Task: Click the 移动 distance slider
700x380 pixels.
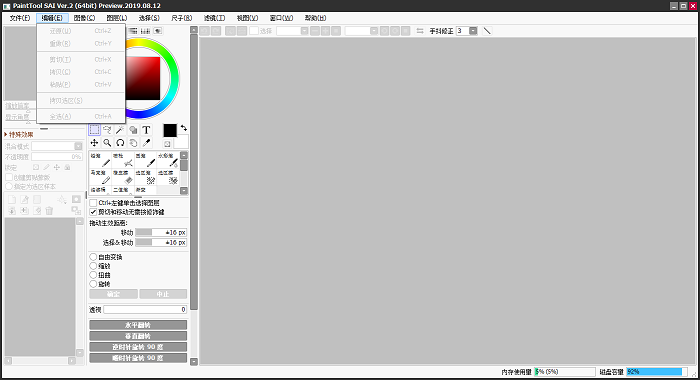Action: [x=161, y=233]
